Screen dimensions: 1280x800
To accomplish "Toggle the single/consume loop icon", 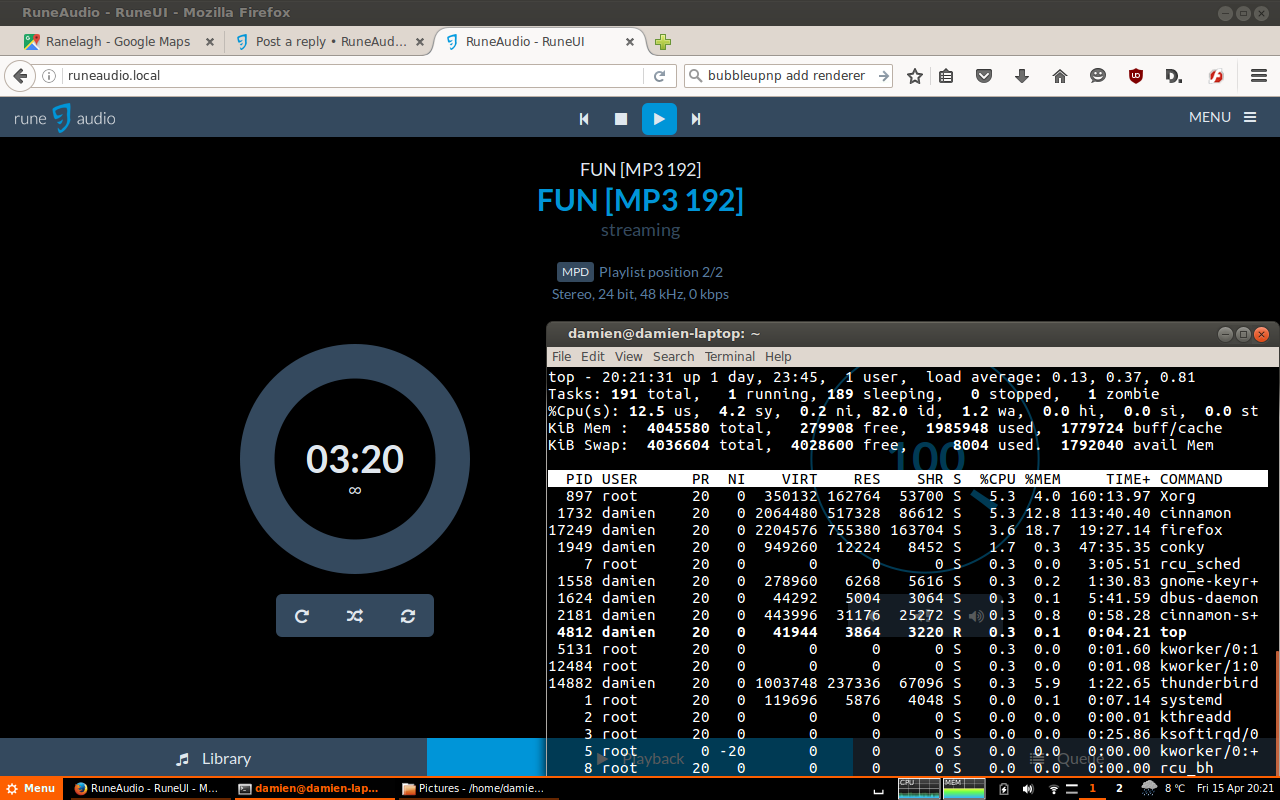I will 408,616.
